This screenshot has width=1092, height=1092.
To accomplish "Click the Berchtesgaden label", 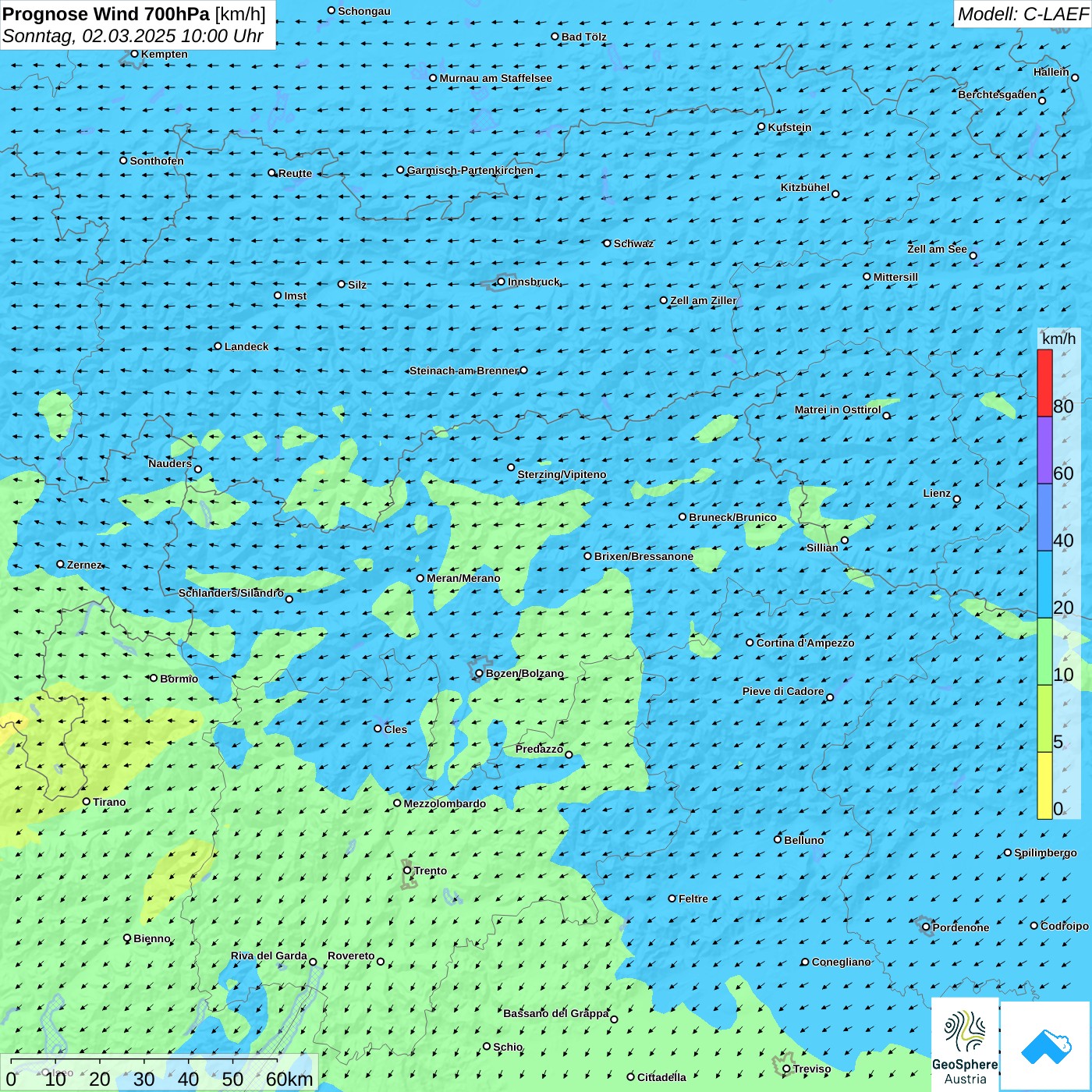I will 997,94.
